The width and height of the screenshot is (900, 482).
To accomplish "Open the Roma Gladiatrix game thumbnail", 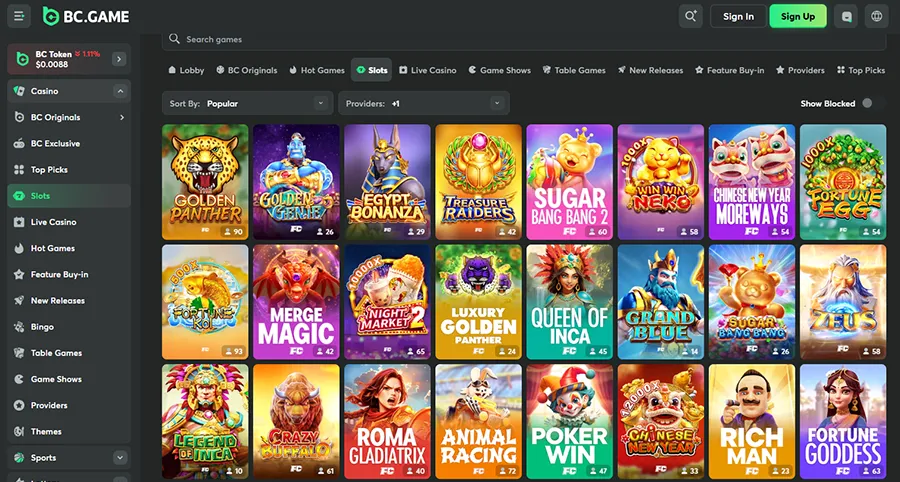I will 387,422.
